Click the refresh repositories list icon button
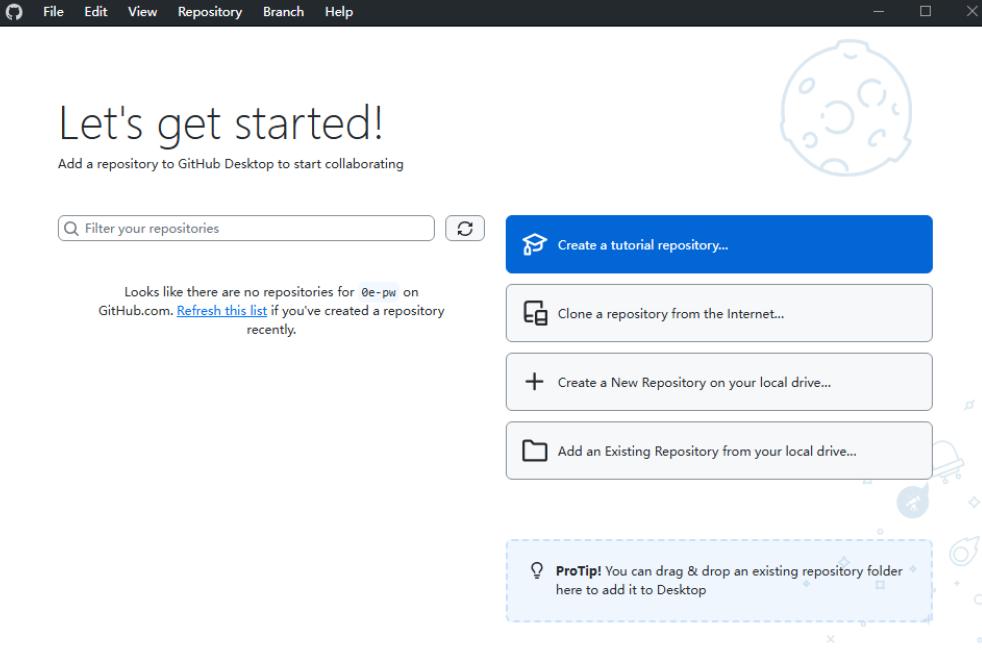 465,228
